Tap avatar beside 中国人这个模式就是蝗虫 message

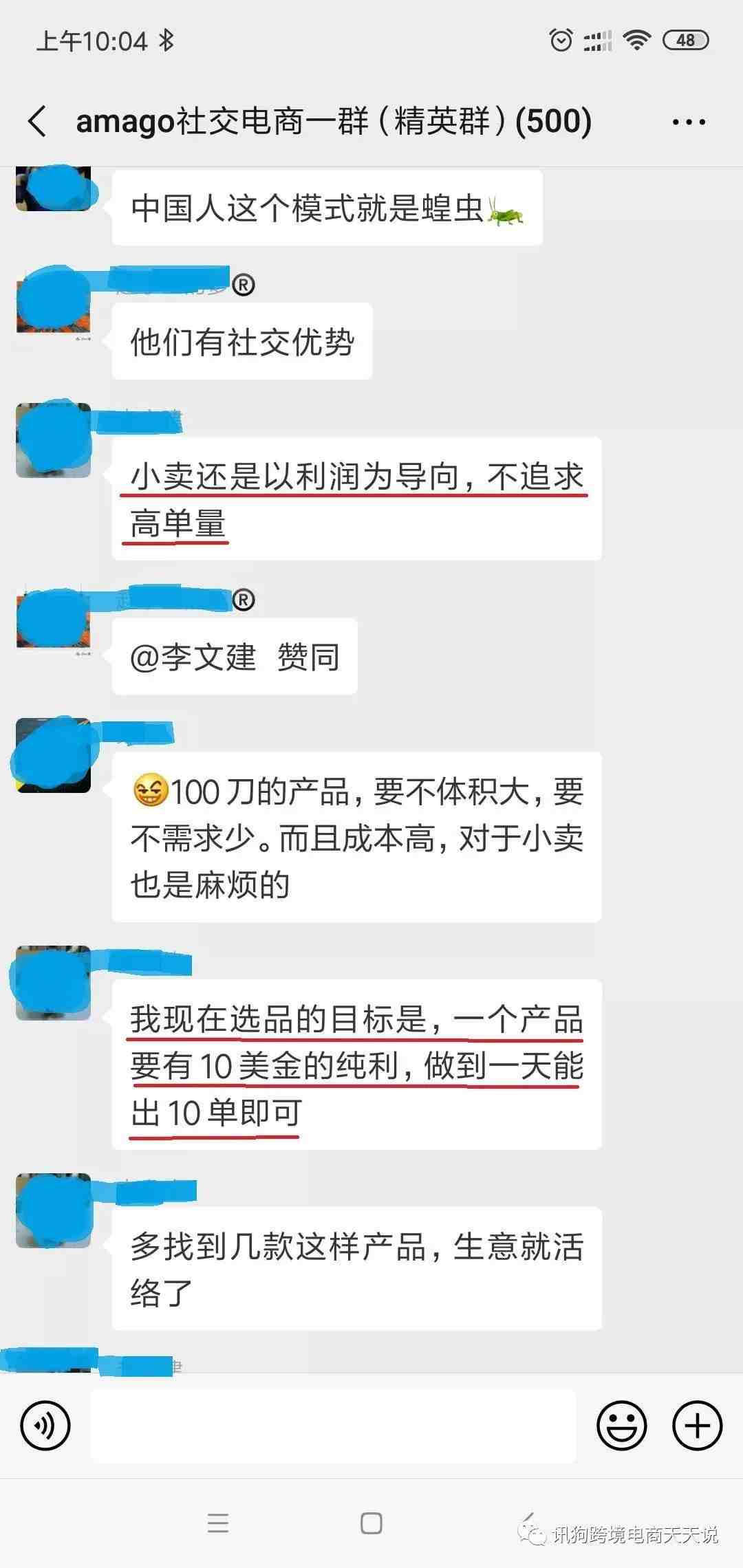pos(54,188)
